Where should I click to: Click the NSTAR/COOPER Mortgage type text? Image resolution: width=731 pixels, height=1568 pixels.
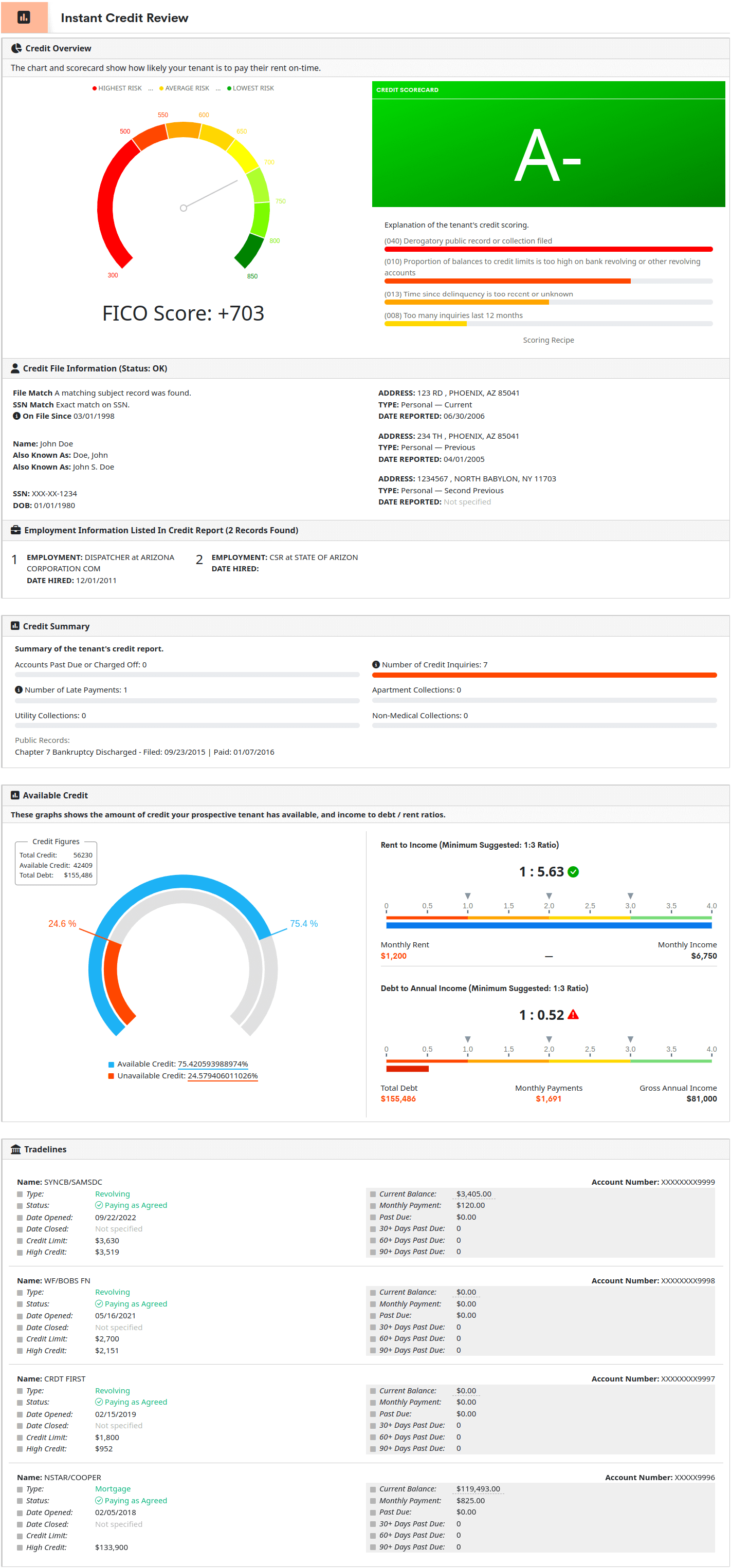[113, 1489]
